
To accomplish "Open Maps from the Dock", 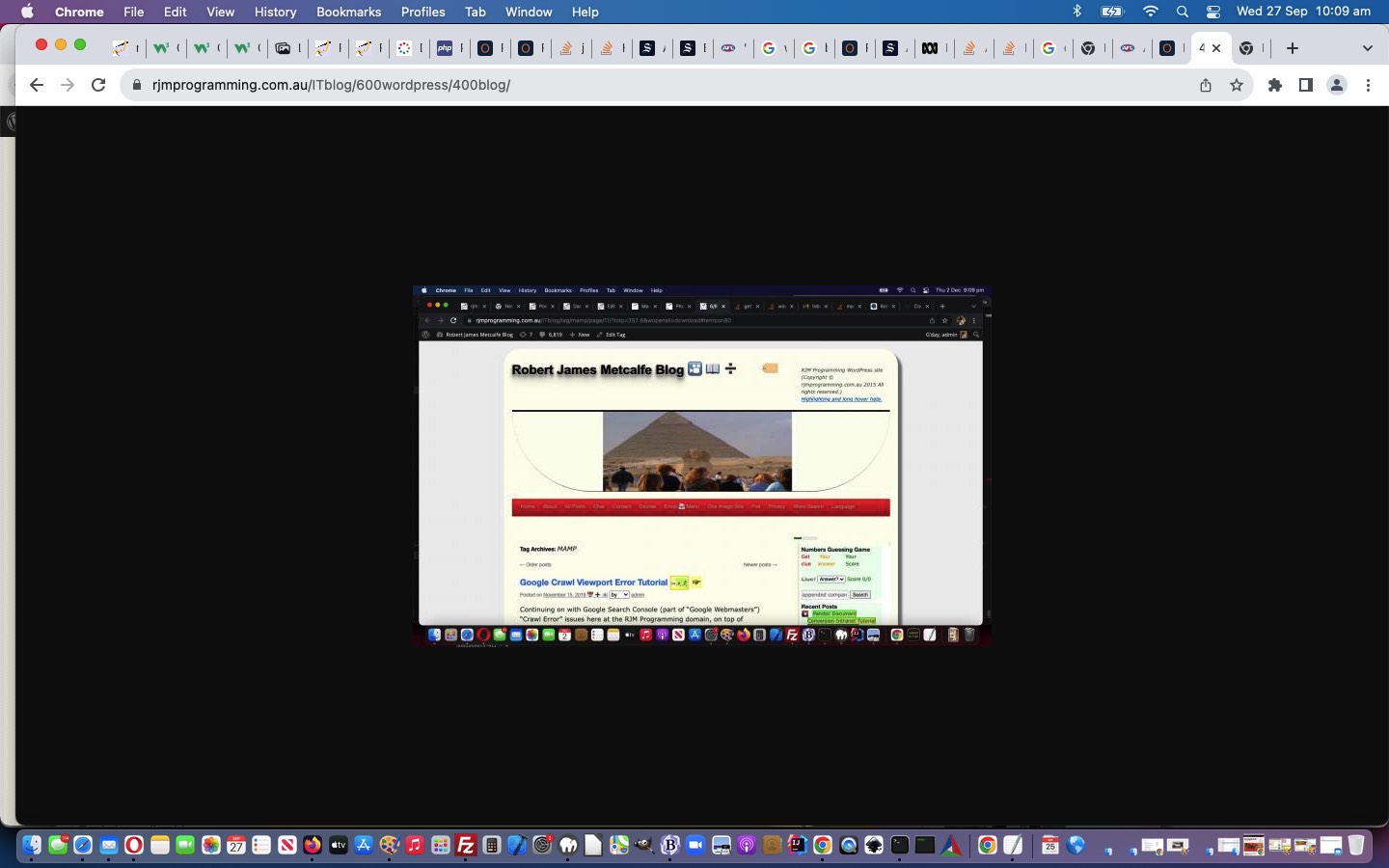I will point(619,845).
